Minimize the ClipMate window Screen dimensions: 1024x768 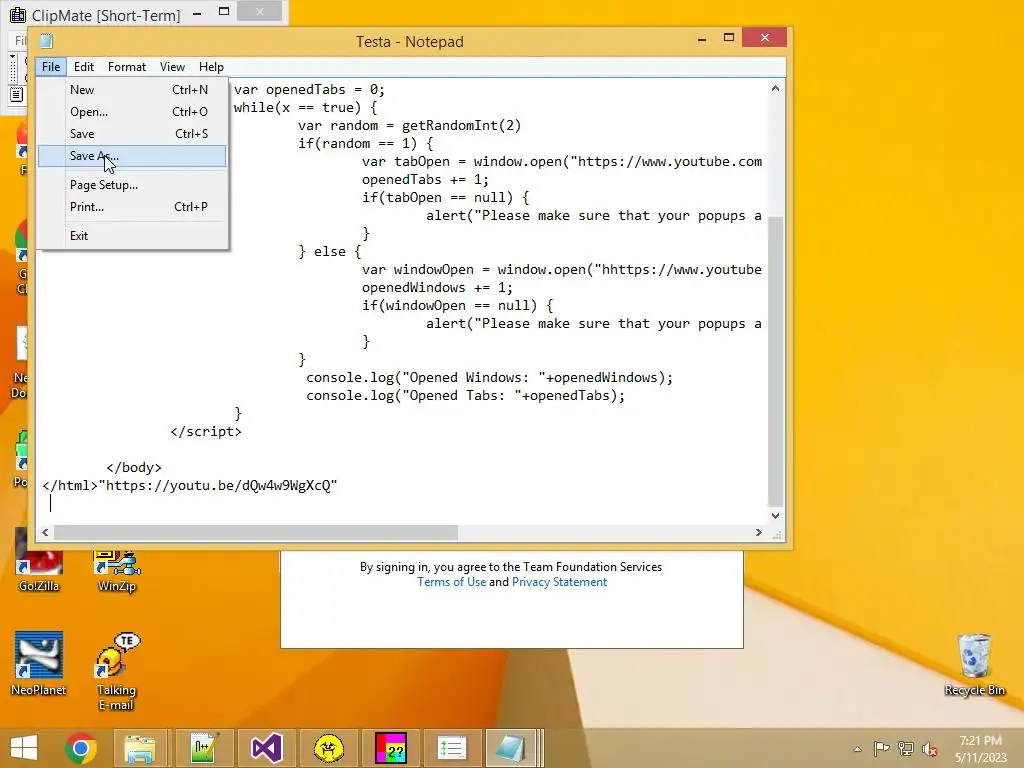tap(197, 13)
